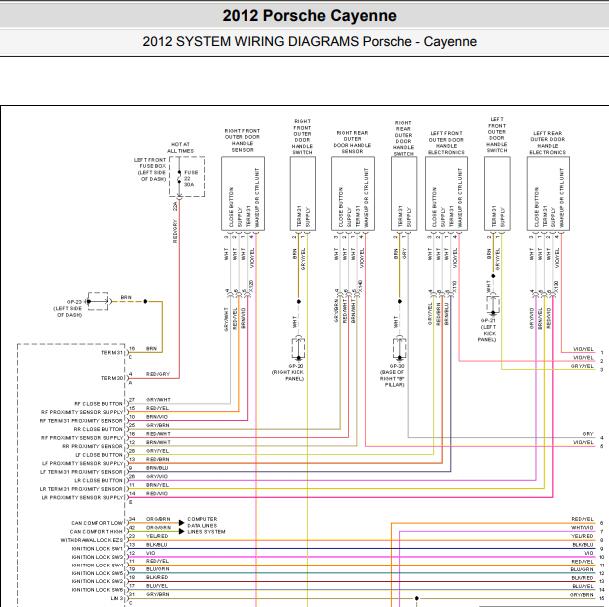Select 'VIO' wire label at module pin 12
This screenshot has width=609, height=607.
click(x=151, y=553)
